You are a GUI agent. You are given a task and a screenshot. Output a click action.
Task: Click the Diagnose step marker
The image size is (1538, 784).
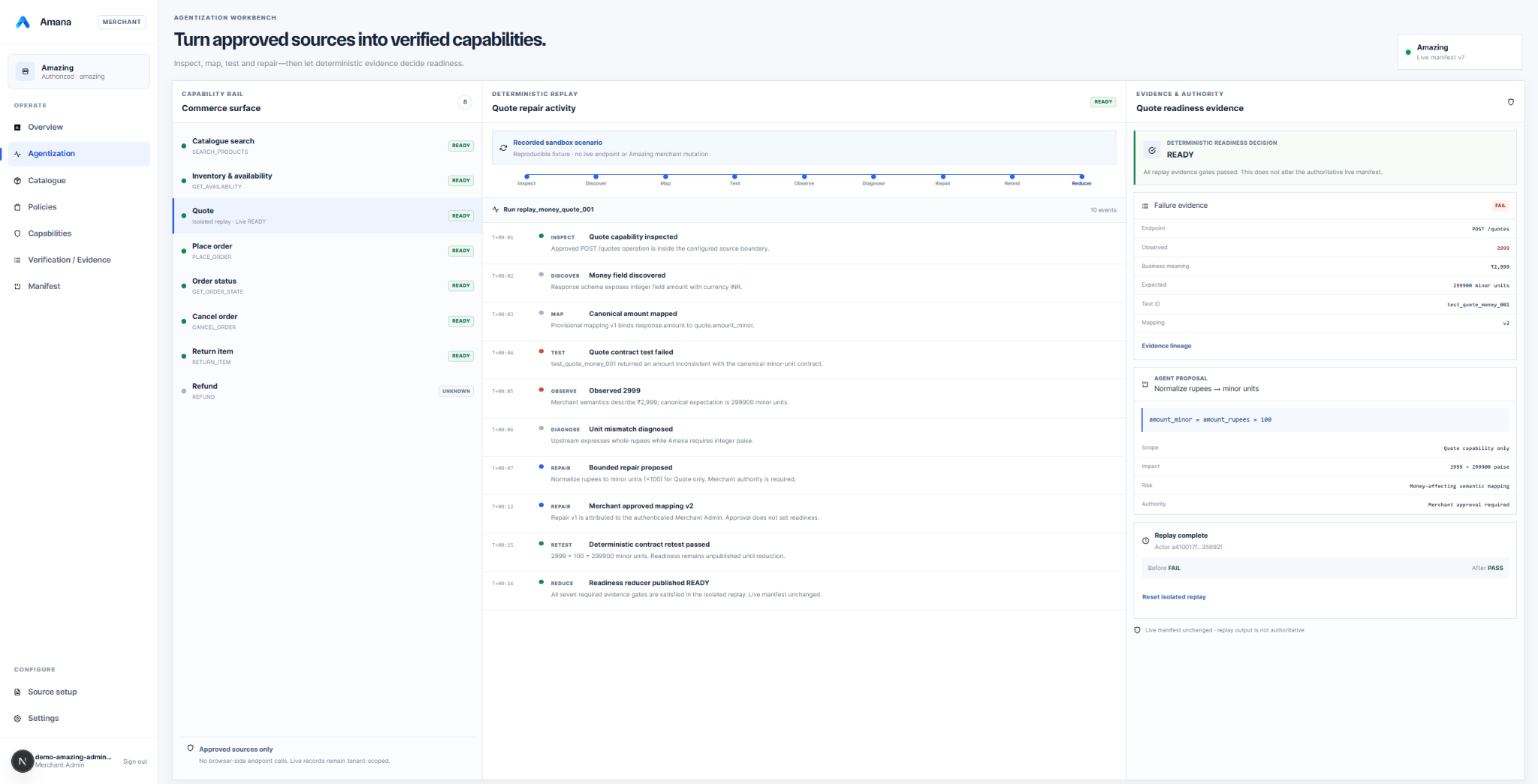point(873,176)
